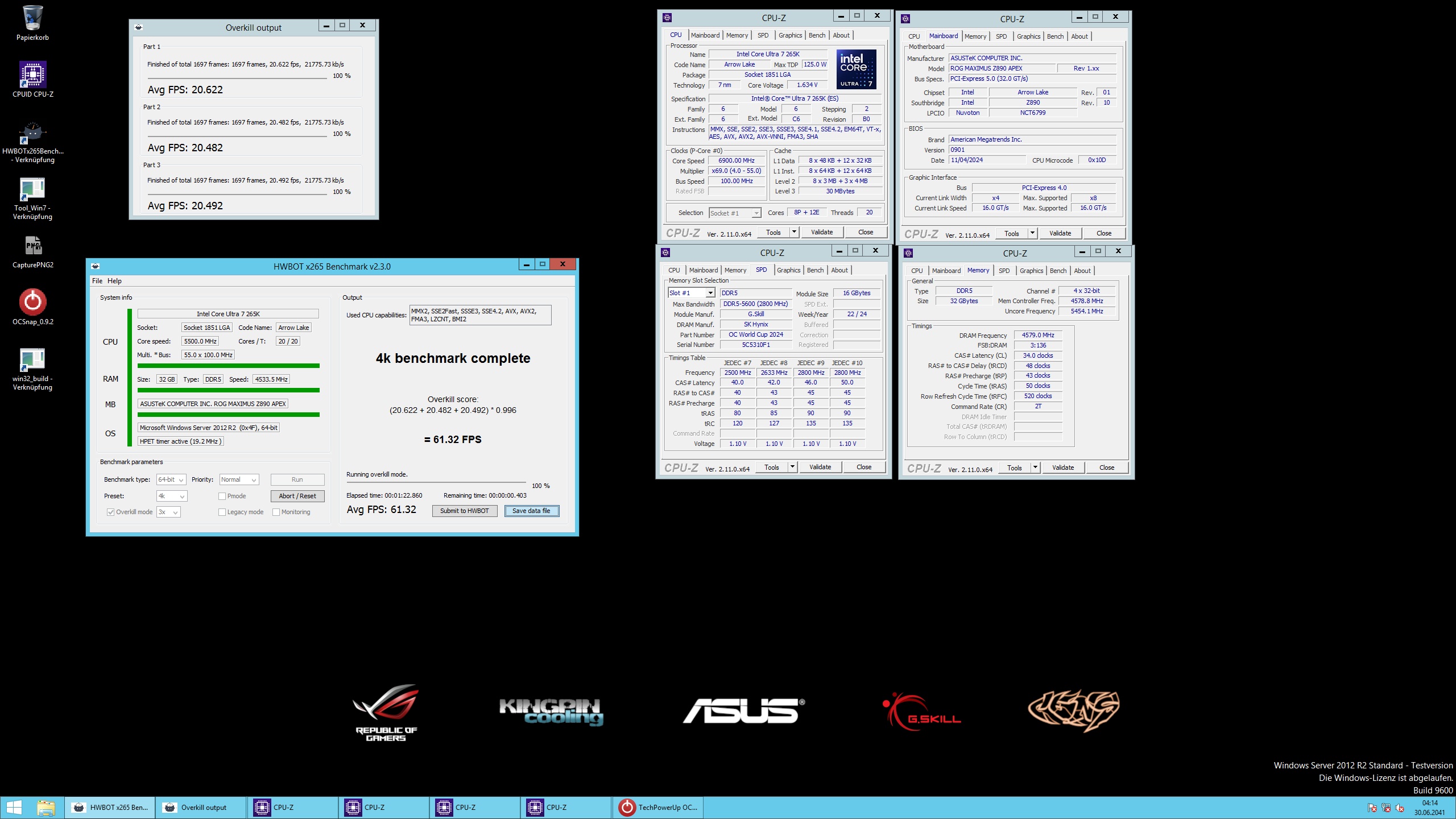Image resolution: width=1456 pixels, height=819 pixels.
Task: Click the Windows Start button
Action: 14,807
